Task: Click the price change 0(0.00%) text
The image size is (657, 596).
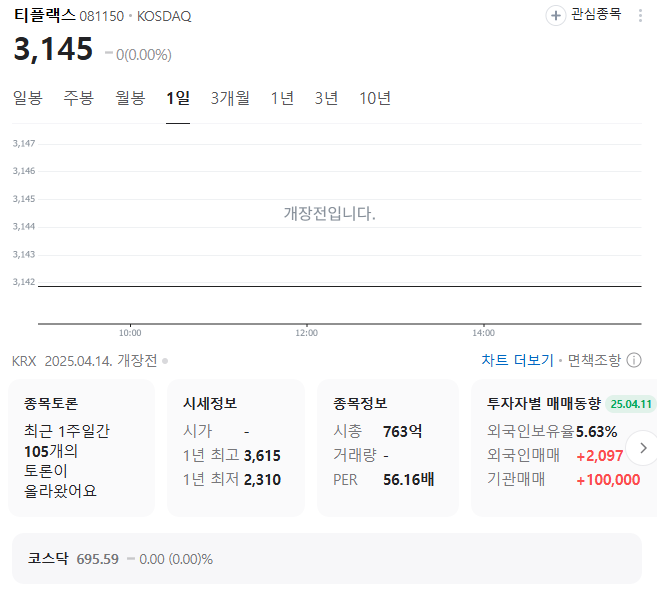Action: click(144, 55)
